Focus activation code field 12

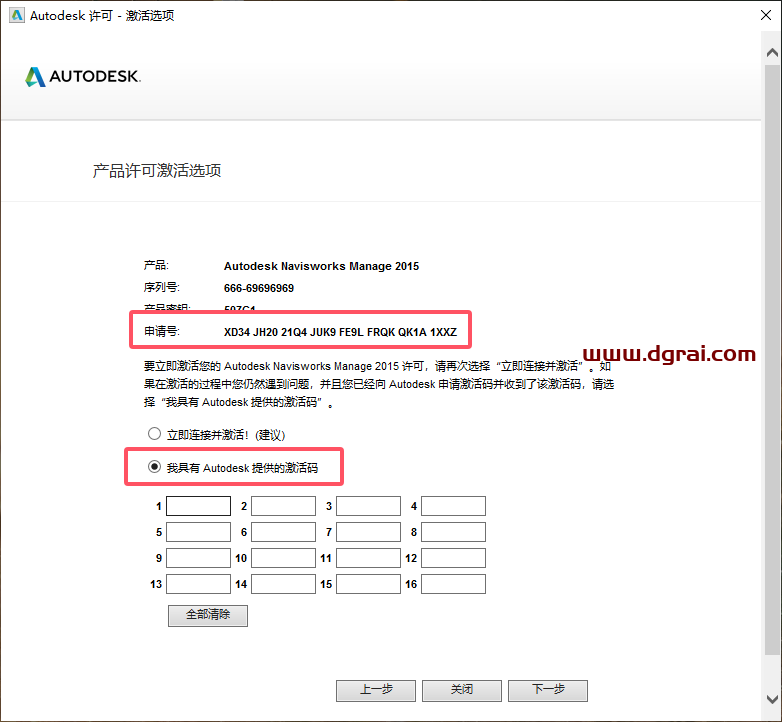pyautogui.click(x=453, y=558)
